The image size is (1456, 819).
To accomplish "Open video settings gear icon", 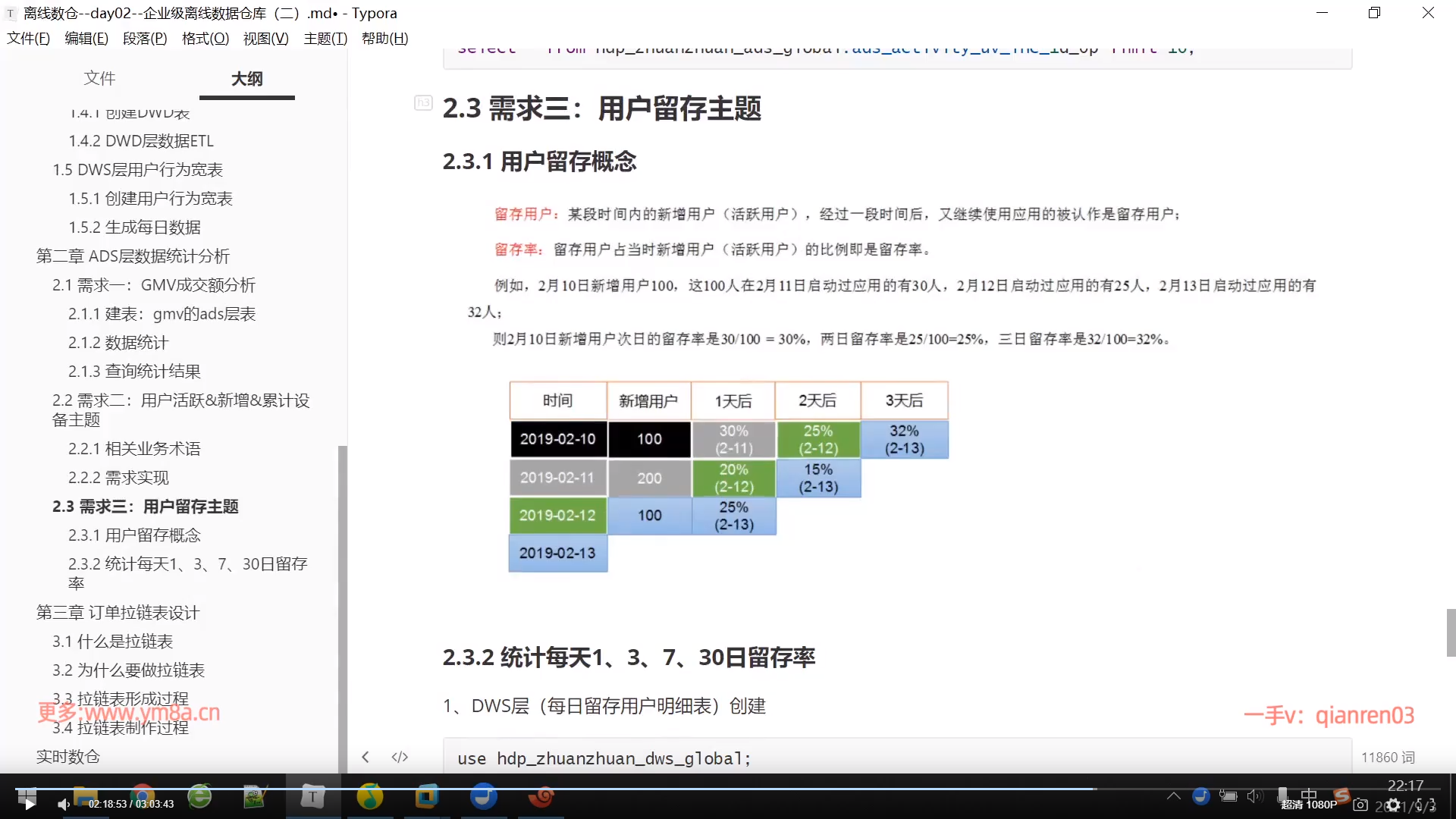I will click(x=1393, y=805).
